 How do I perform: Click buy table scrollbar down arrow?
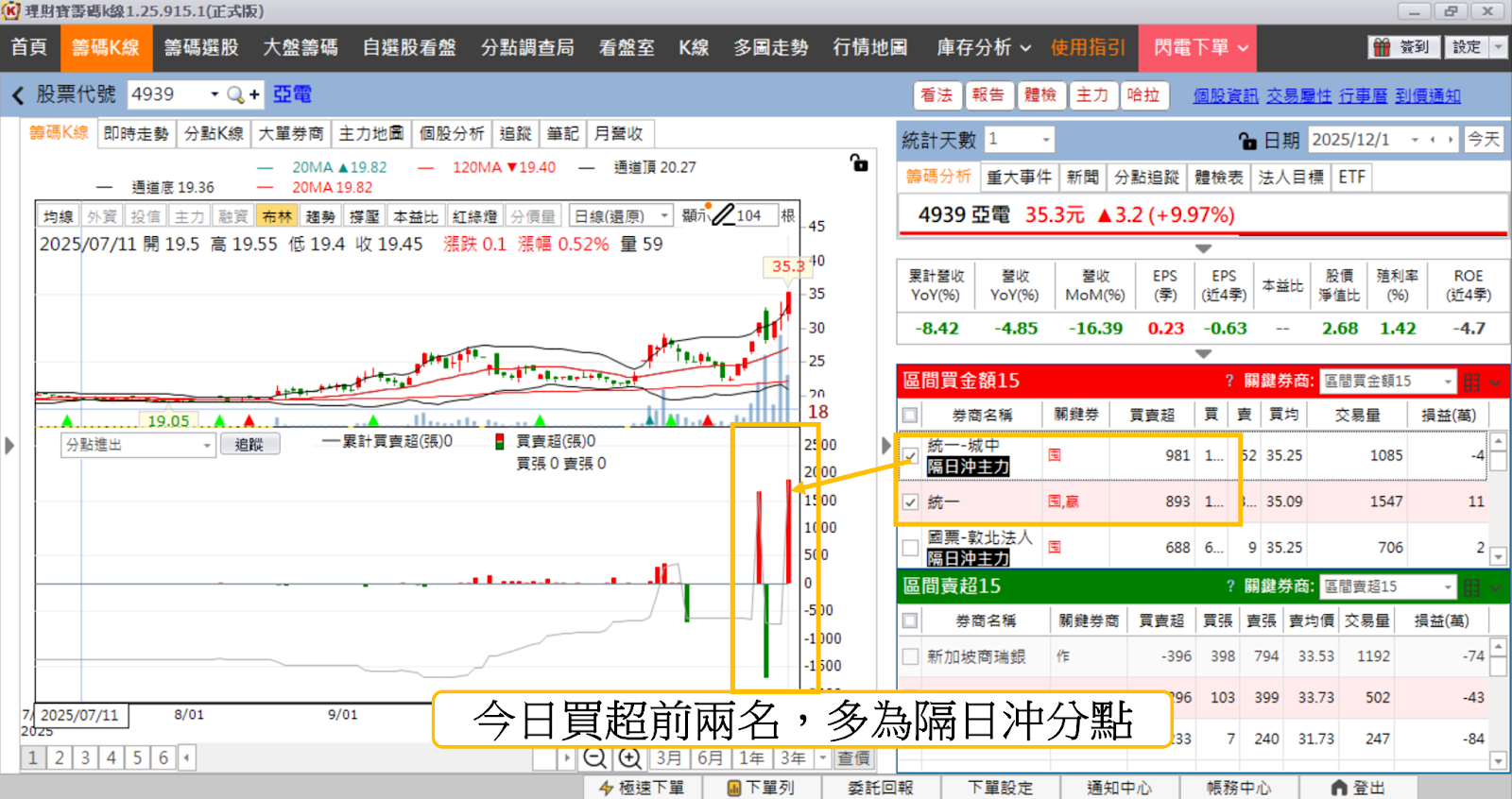(x=1497, y=556)
